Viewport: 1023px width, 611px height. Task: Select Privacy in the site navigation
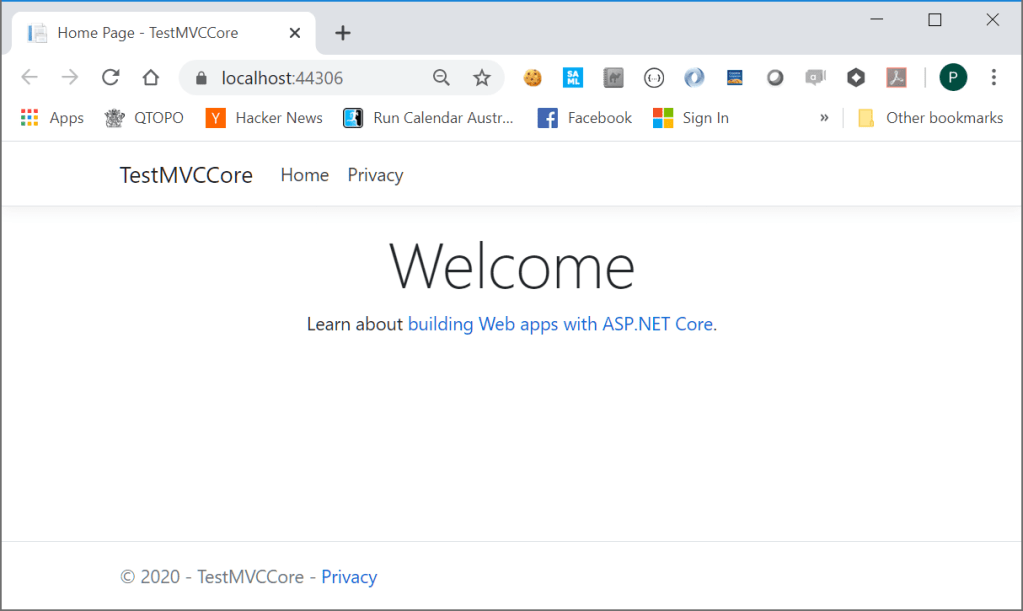pyautogui.click(x=374, y=175)
